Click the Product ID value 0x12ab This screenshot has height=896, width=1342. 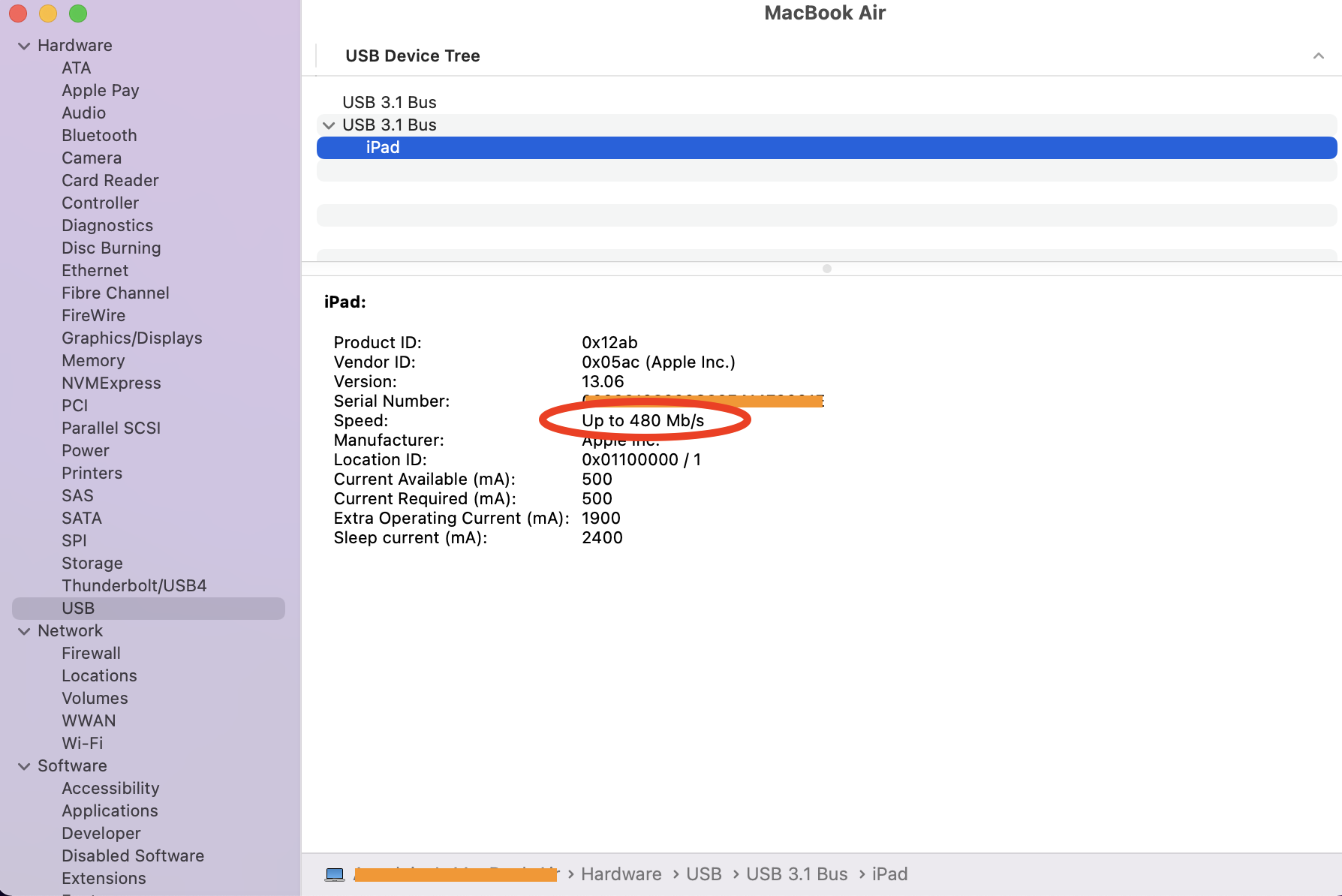[610, 343]
